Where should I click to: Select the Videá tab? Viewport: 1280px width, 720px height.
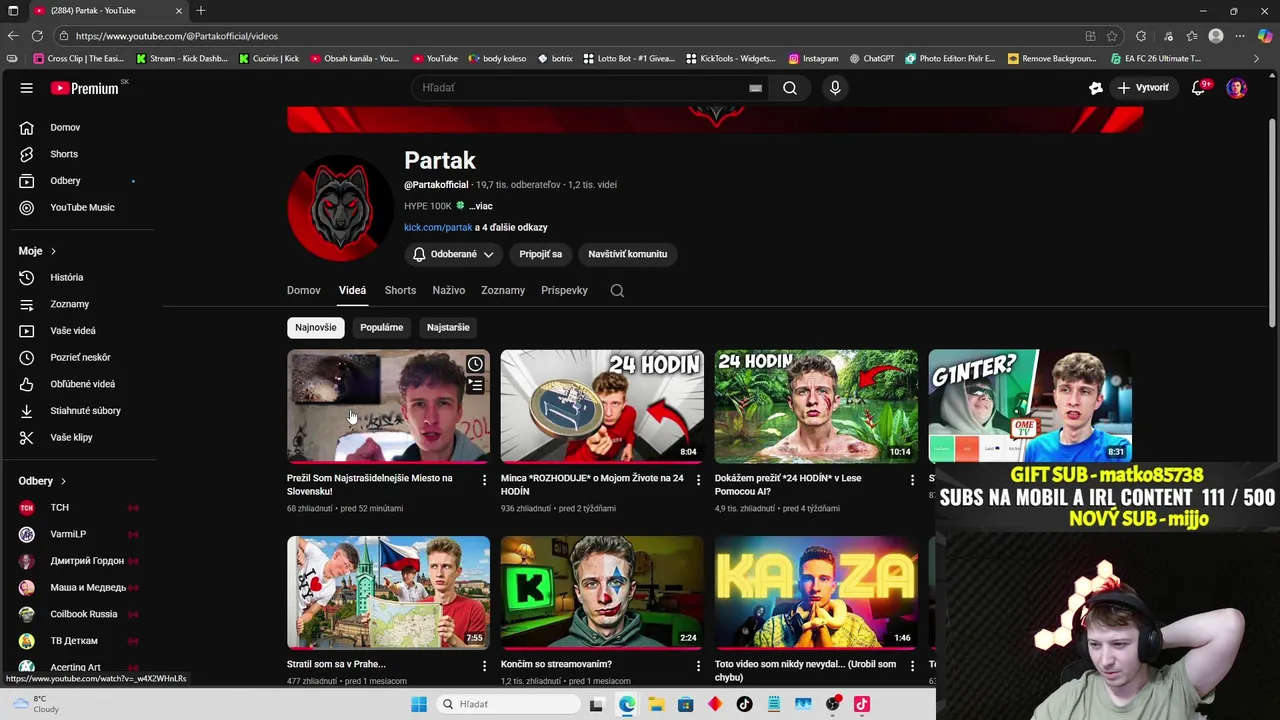tap(352, 290)
